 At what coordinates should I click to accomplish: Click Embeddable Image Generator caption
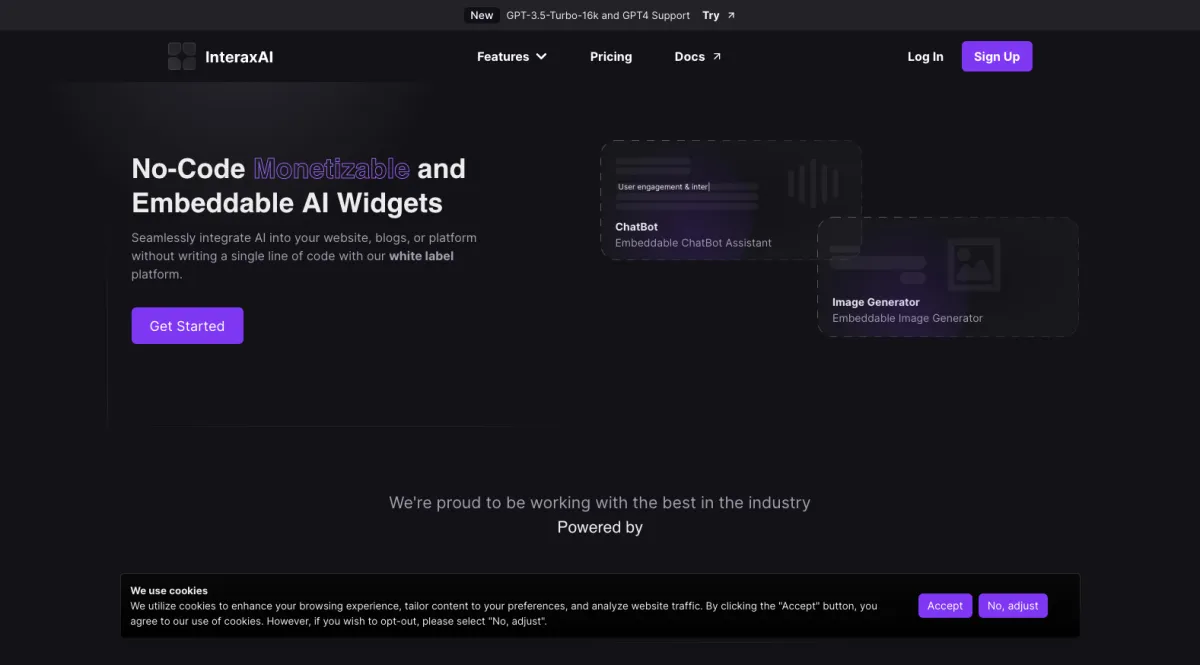(907, 318)
